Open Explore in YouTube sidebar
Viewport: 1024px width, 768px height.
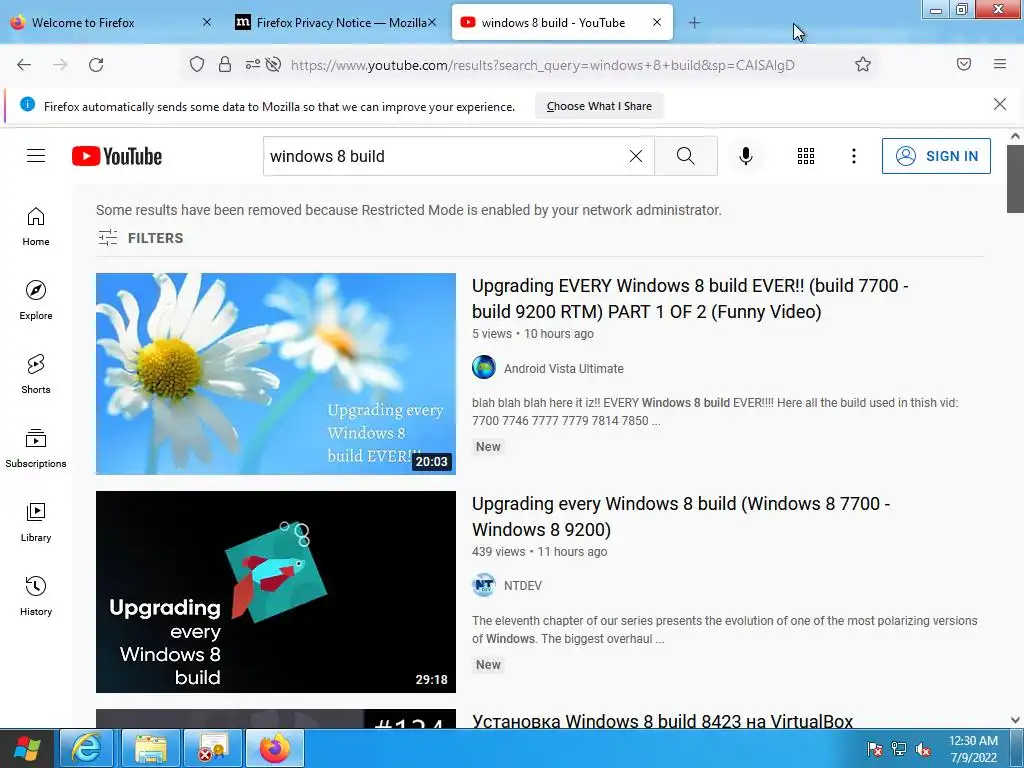36,300
